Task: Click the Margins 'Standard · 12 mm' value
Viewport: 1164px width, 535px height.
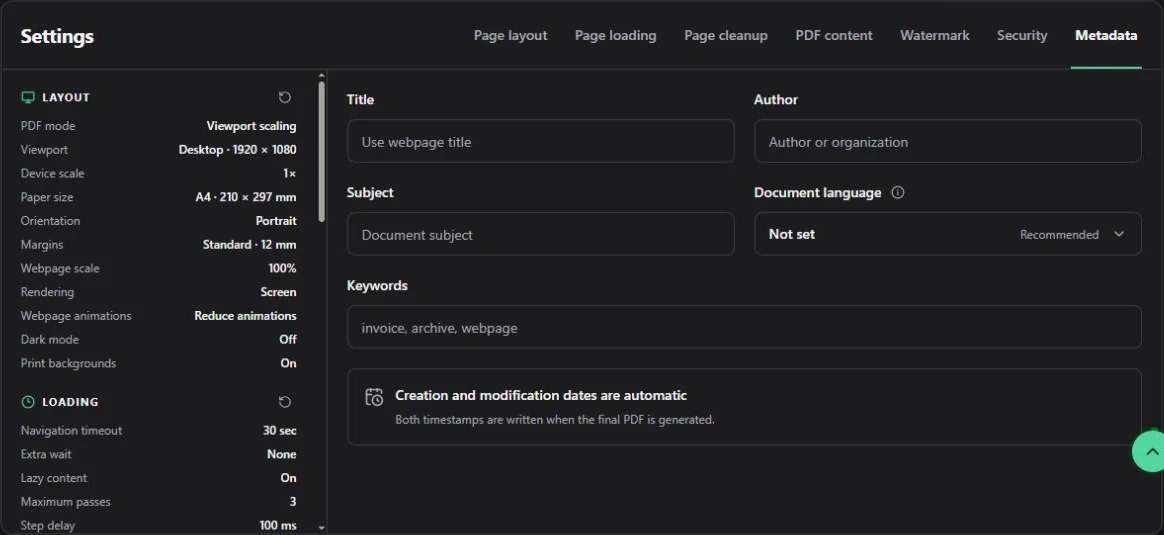Action: click(249, 245)
